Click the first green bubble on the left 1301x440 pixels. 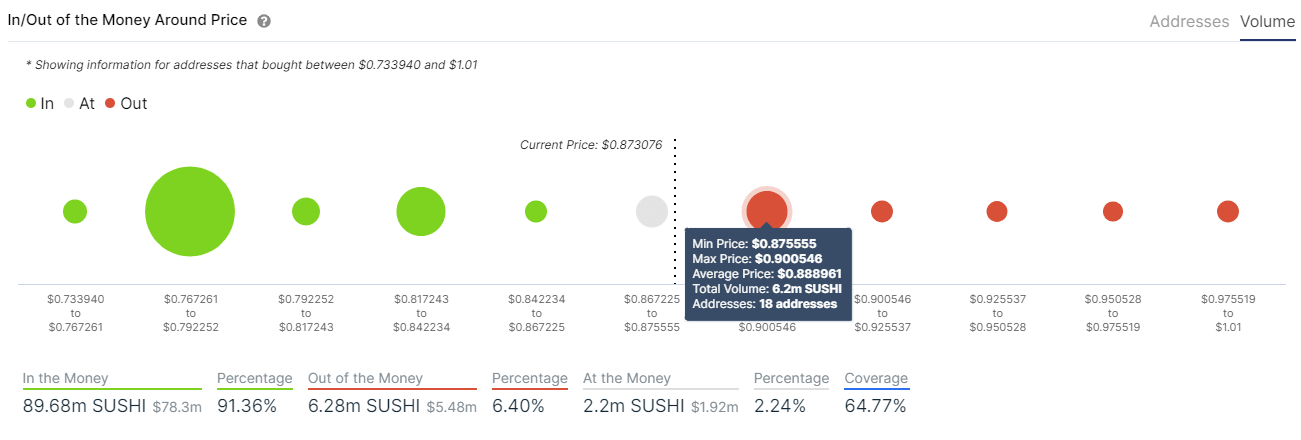[x=75, y=211]
